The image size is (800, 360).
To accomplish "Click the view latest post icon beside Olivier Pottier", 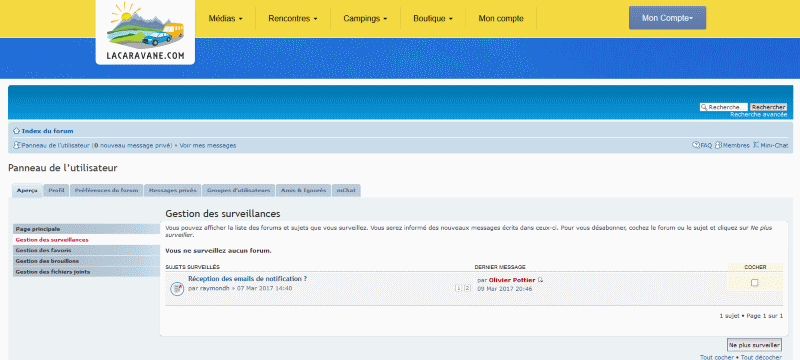I will coord(540,280).
